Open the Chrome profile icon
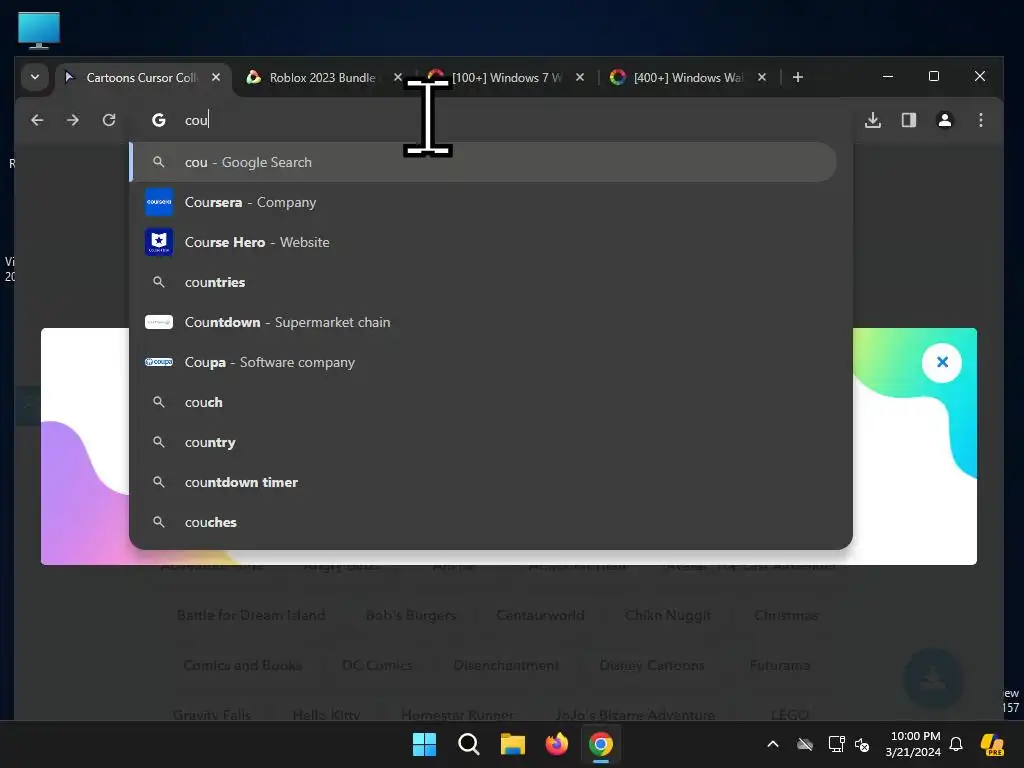Image resolution: width=1024 pixels, height=768 pixels. (x=945, y=120)
